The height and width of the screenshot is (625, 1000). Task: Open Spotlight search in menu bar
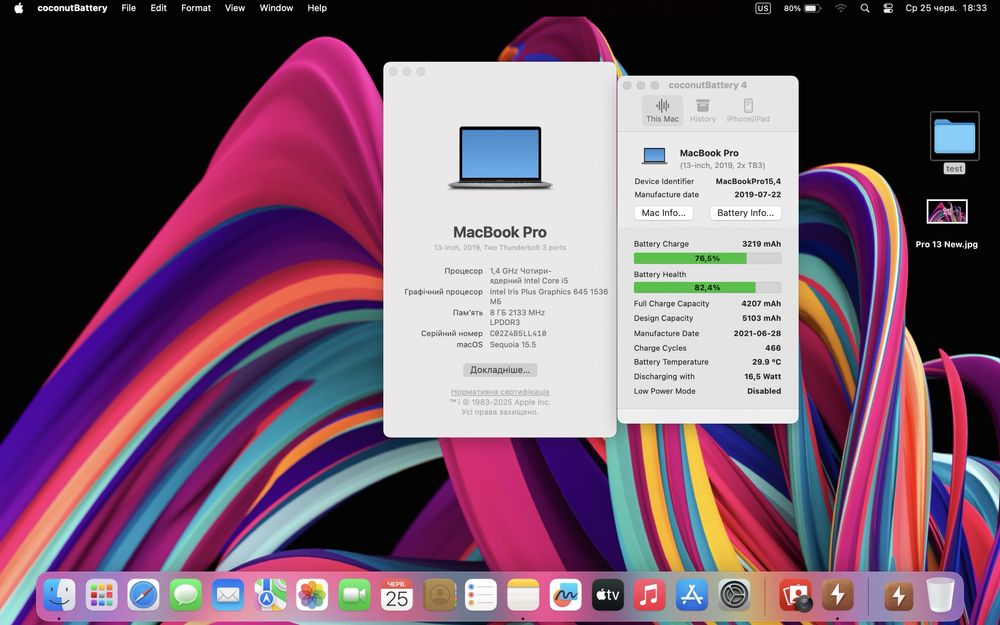tap(865, 8)
